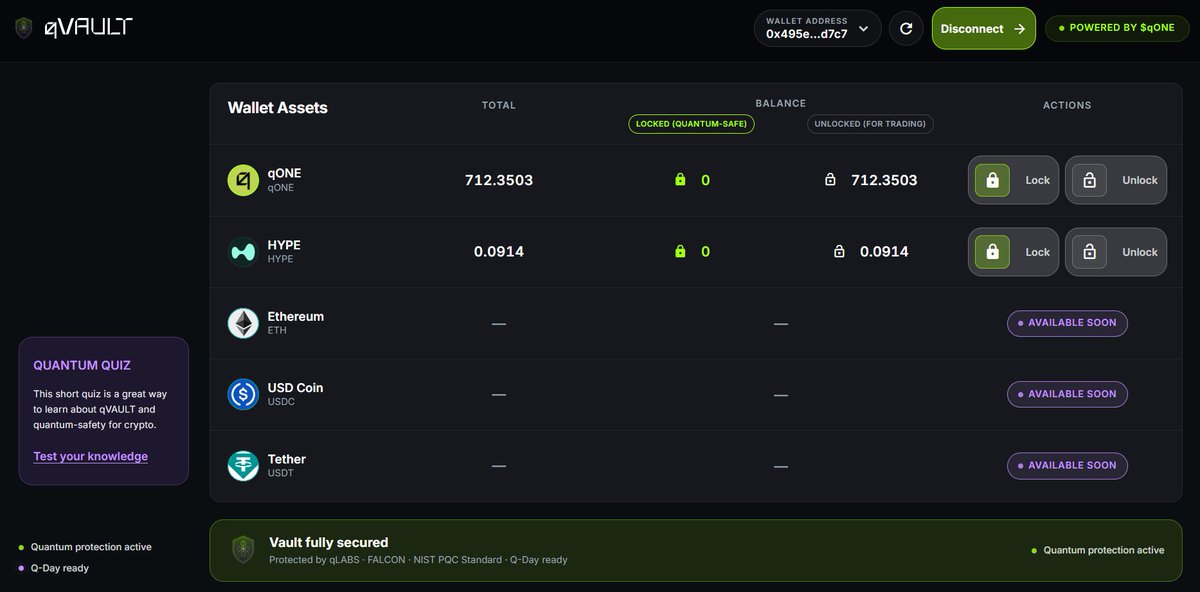Click the open padlock beside HYPE unlocked balance
Viewport: 1200px width, 592px height.
click(839, 252)
